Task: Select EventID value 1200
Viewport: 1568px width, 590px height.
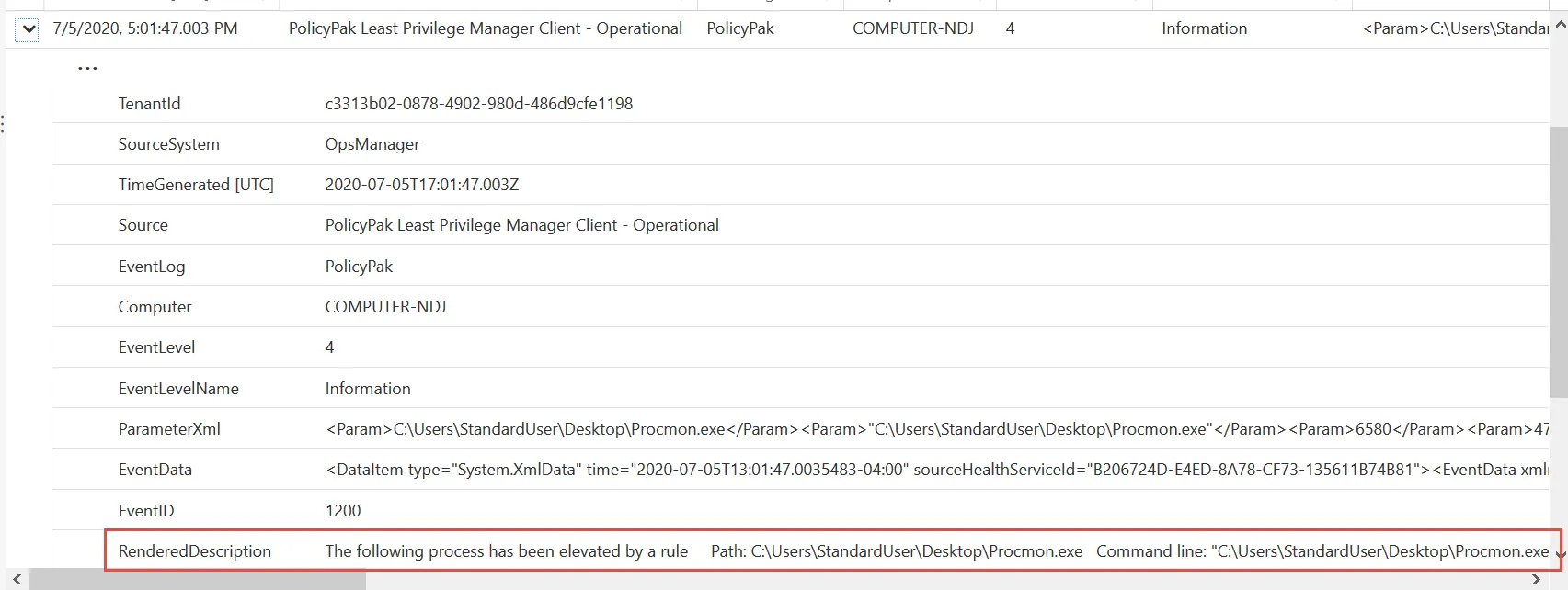Action: coord(343,511)
